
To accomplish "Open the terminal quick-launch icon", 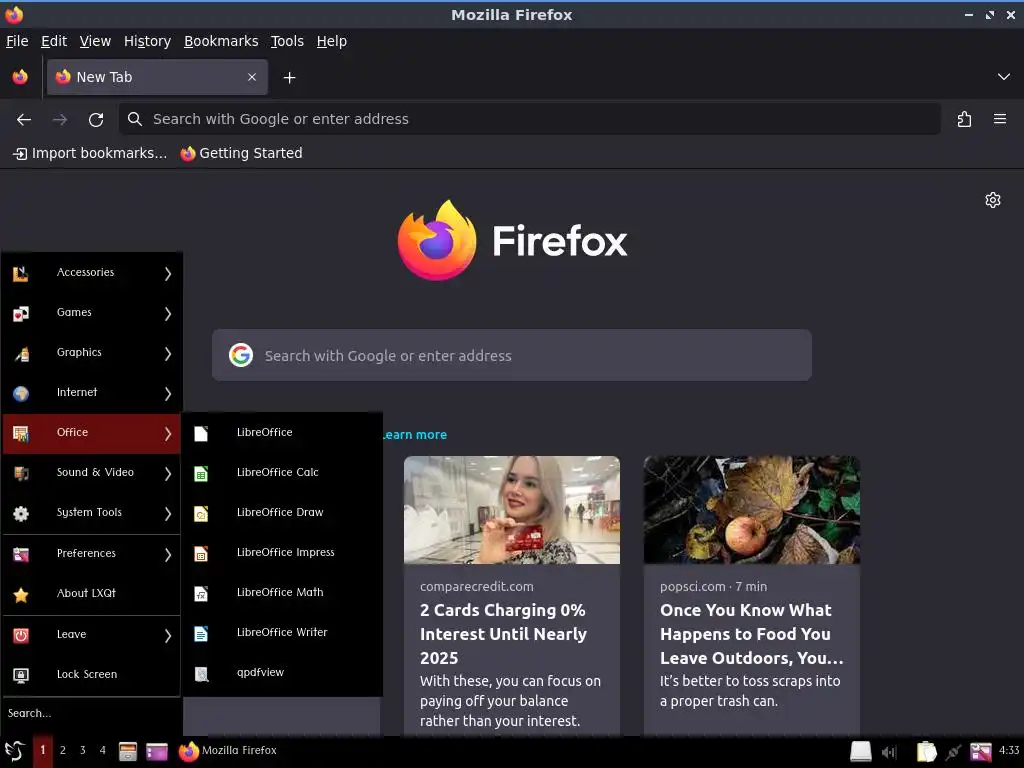I will (x=157, y=751).
